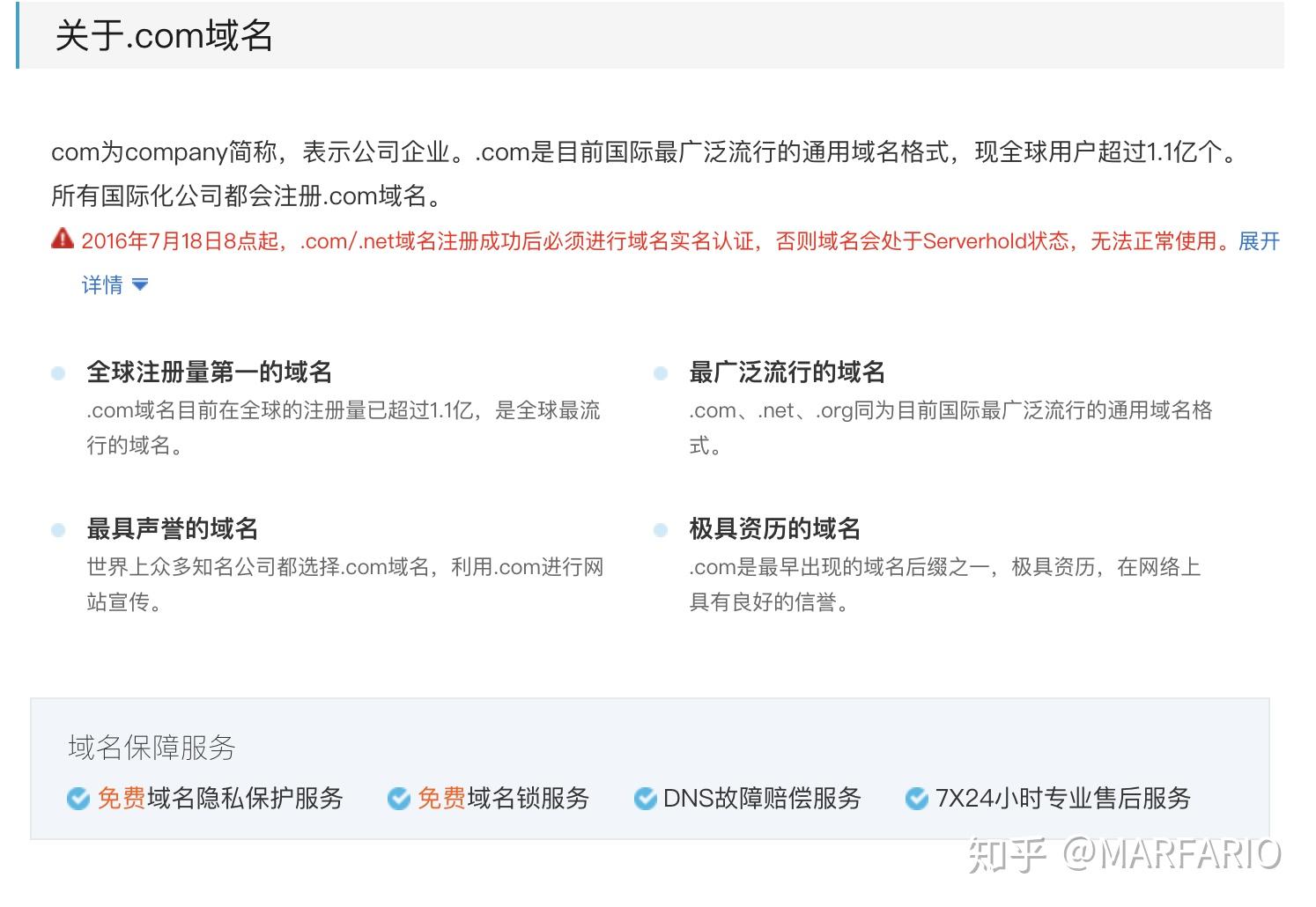This screenshot has height=907, width=1316.
Task: Click checkmark icon beside 免费域名隐私保护服务
Action: [78, 799]
